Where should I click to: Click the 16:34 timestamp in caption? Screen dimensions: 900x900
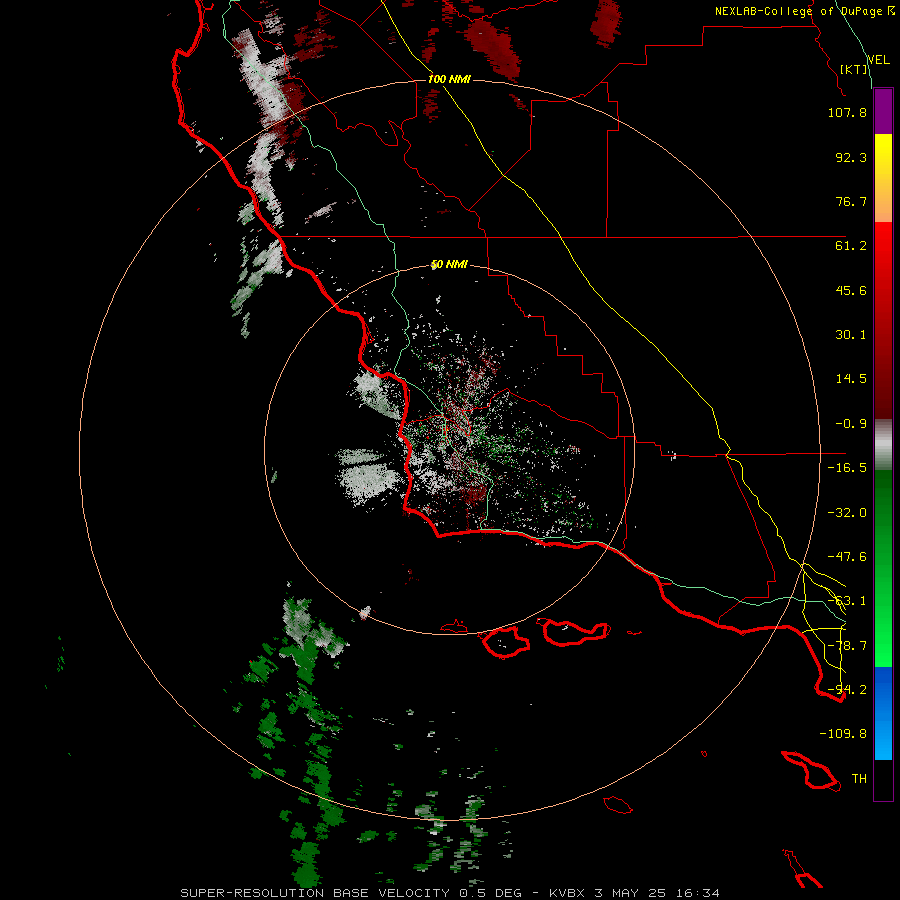click(697, 893)
